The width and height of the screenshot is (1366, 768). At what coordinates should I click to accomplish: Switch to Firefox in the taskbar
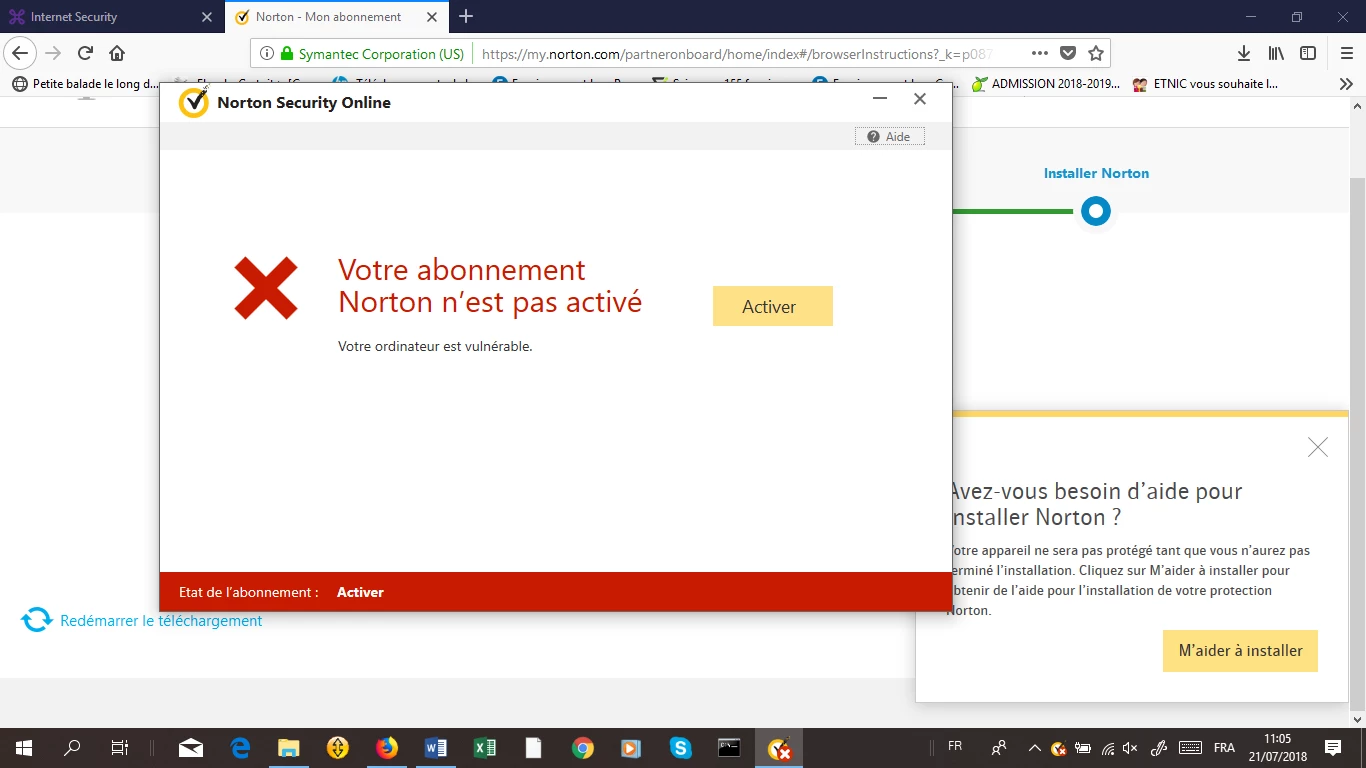387,748
